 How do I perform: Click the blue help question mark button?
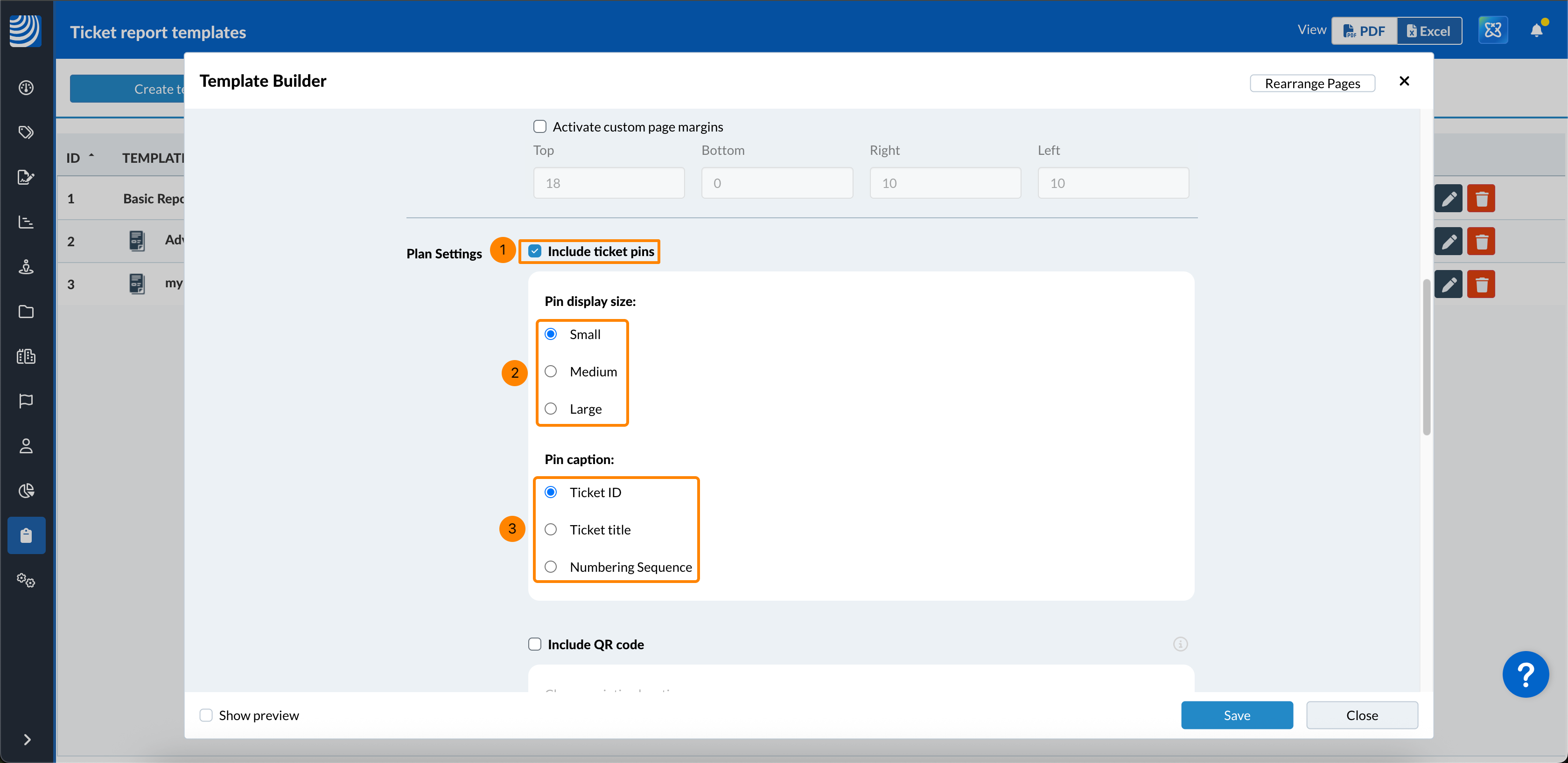[1525, 674]
